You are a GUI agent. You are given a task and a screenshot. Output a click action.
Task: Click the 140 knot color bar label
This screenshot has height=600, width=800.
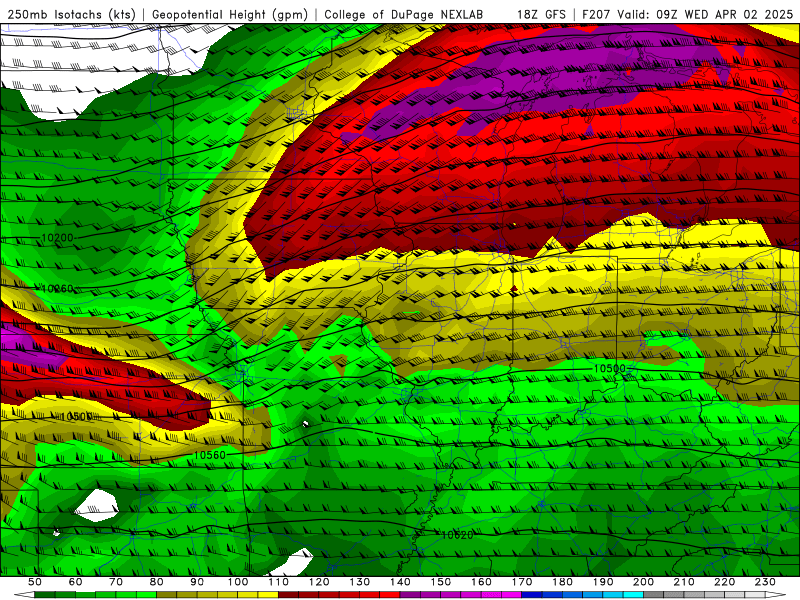[x=400, y=582]
